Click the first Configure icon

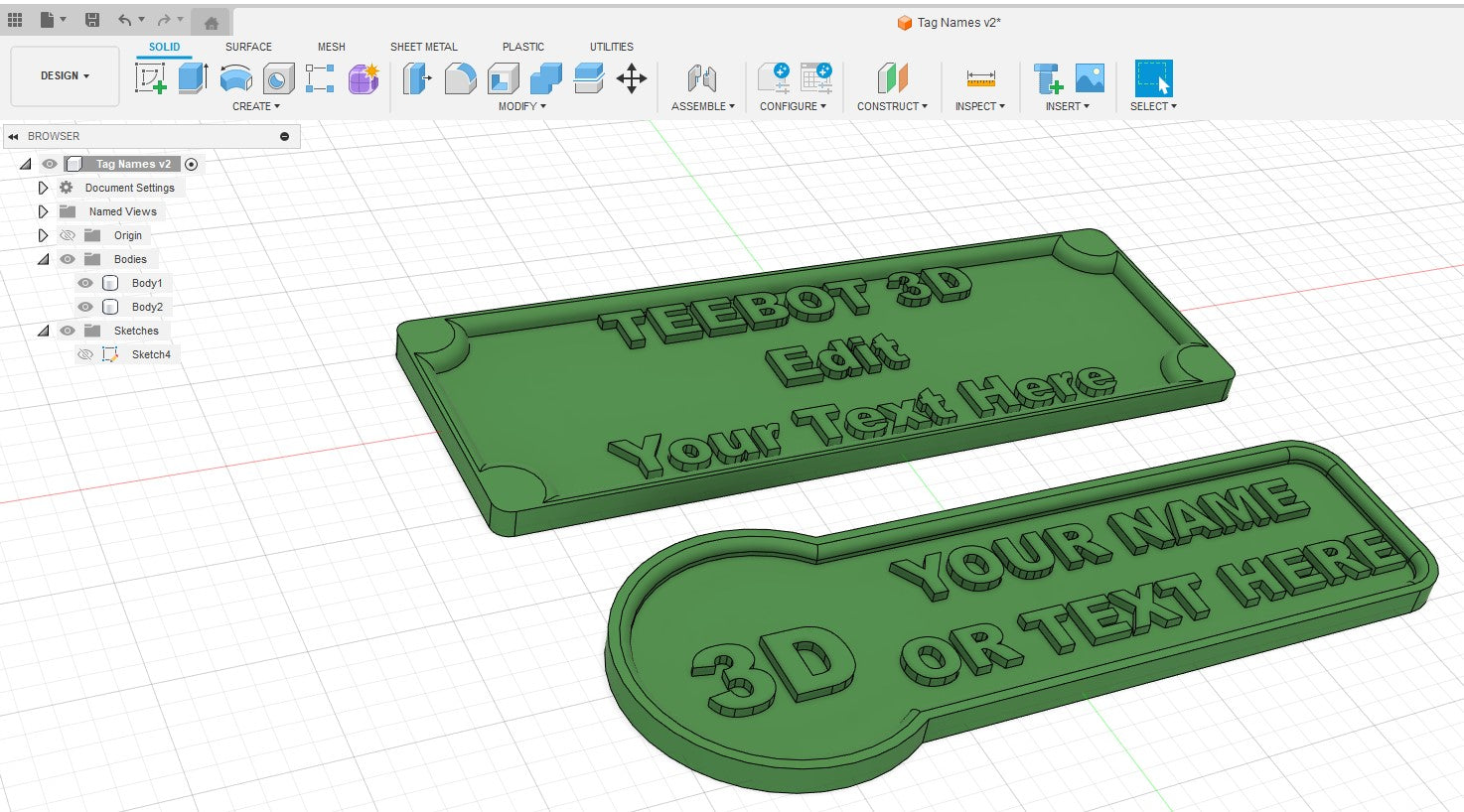(x=773, y=78)
